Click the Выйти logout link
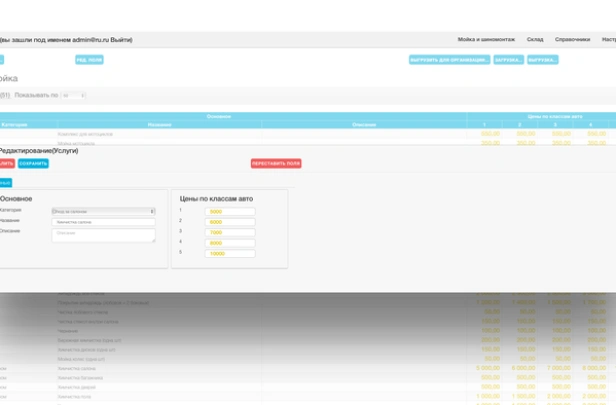Viewport: 616px width, 405px height. (121, 40)
